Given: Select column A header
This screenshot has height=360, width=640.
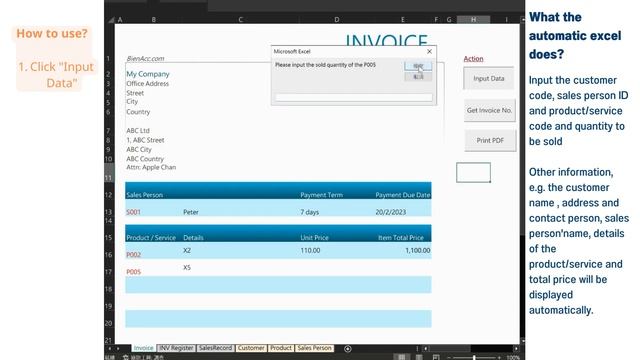Looking at the screenshot, I should pyautogui.click(x=120, y=19).
